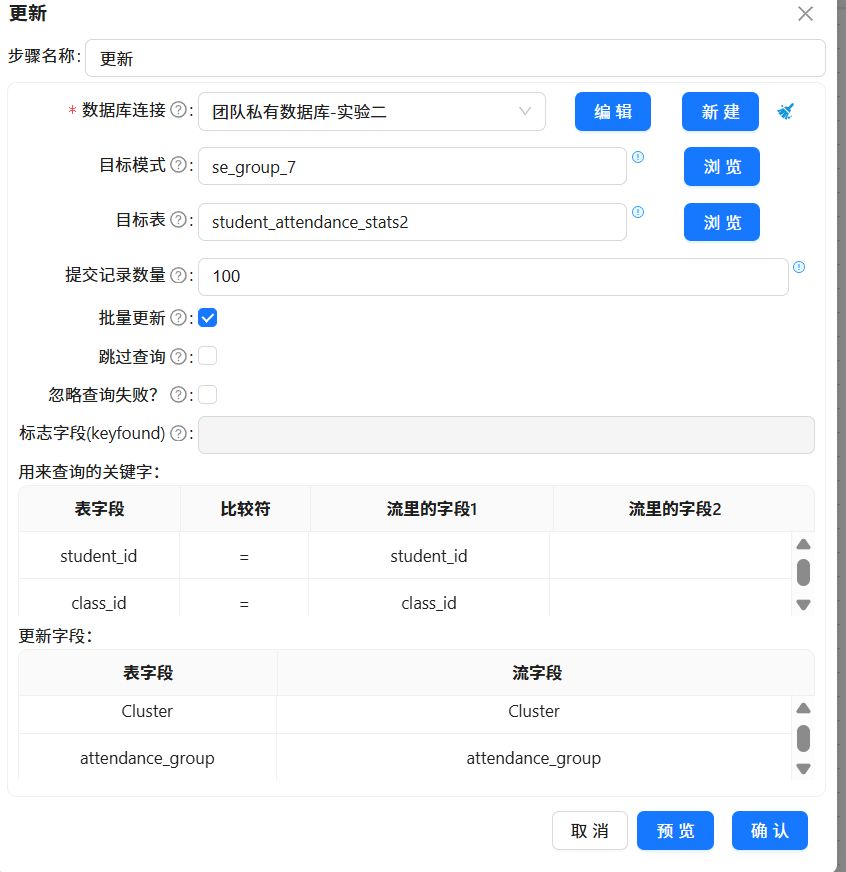
Task: Click the 预览 button
Action: [x=675, y=830]
